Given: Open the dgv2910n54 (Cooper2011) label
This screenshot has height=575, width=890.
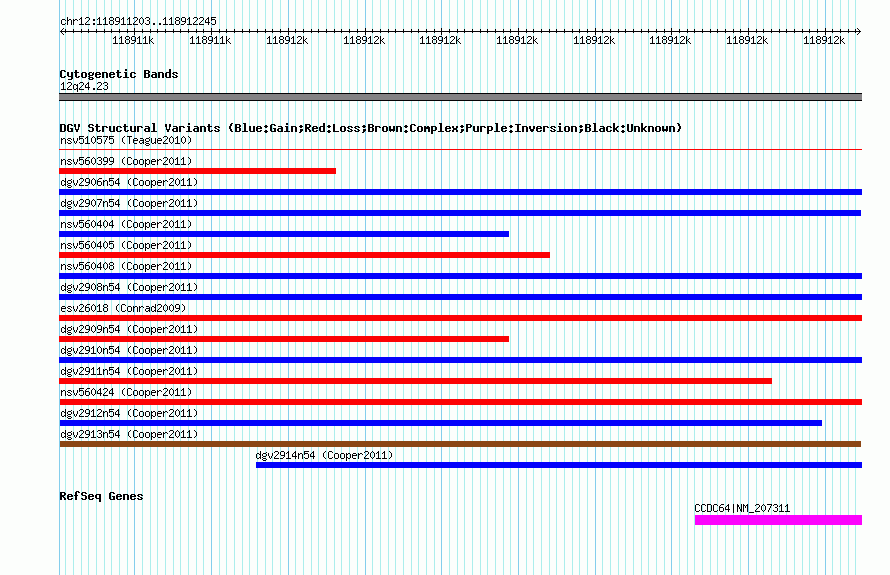Looking at the screenshot, I should pos(129,350).
